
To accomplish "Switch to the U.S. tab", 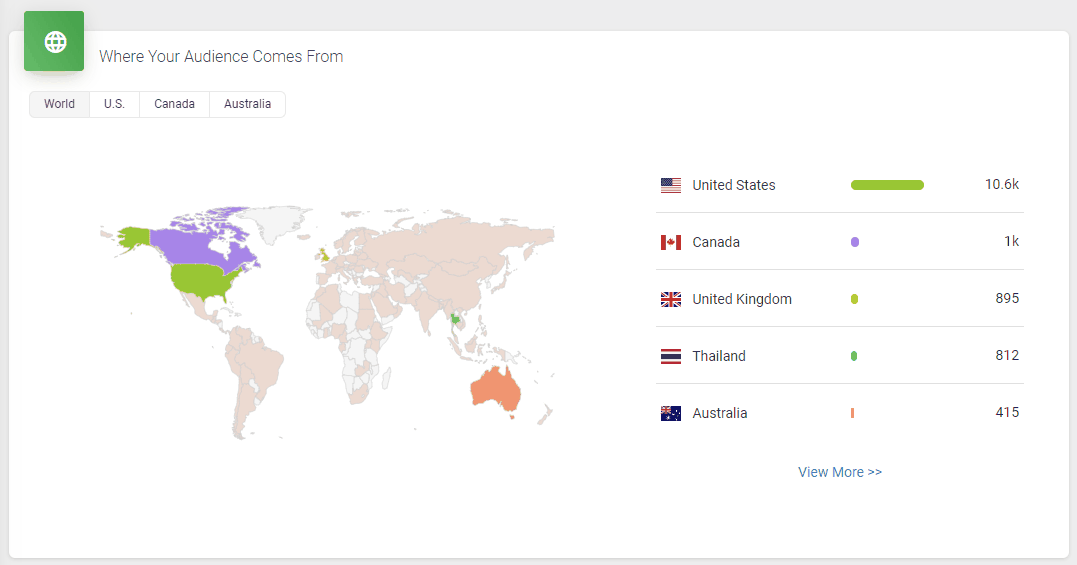I will coord(115,104).
